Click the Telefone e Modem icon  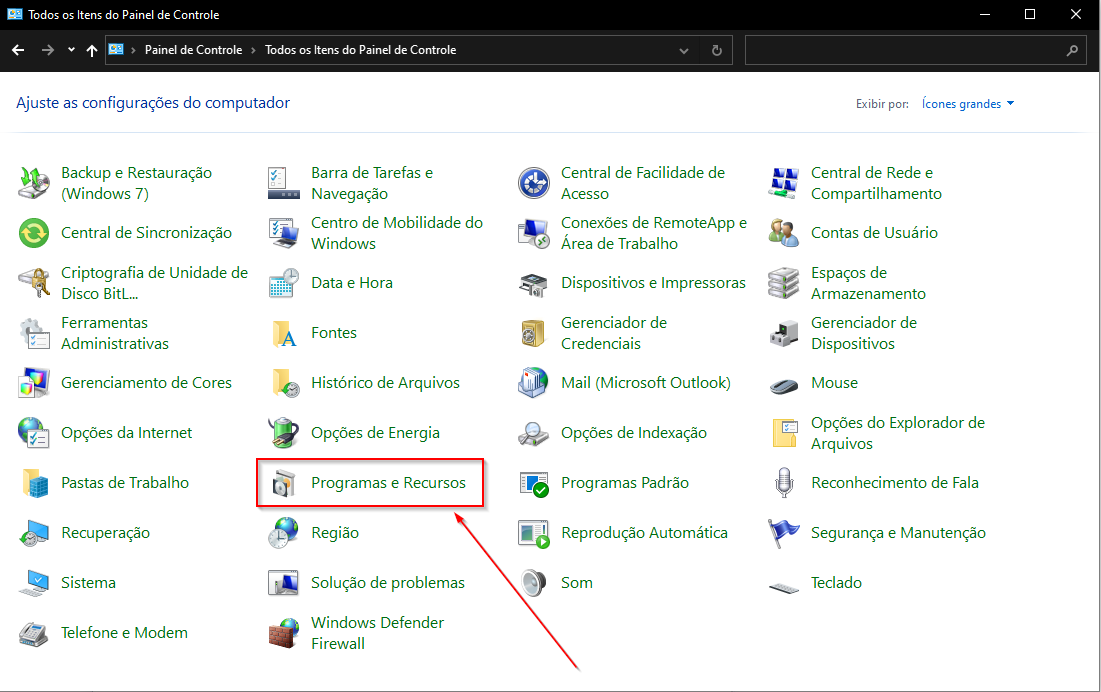[34, 633]
